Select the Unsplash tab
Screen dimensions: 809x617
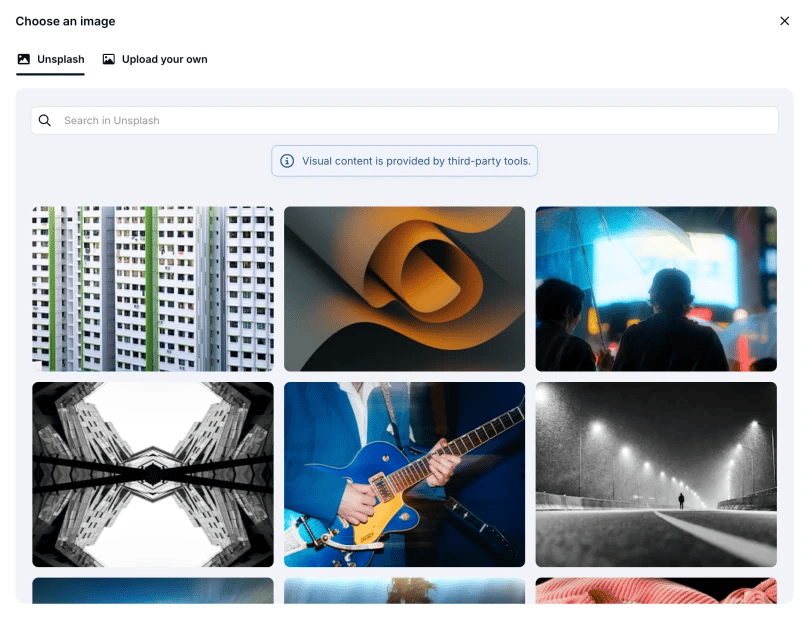tap(50, 59)
